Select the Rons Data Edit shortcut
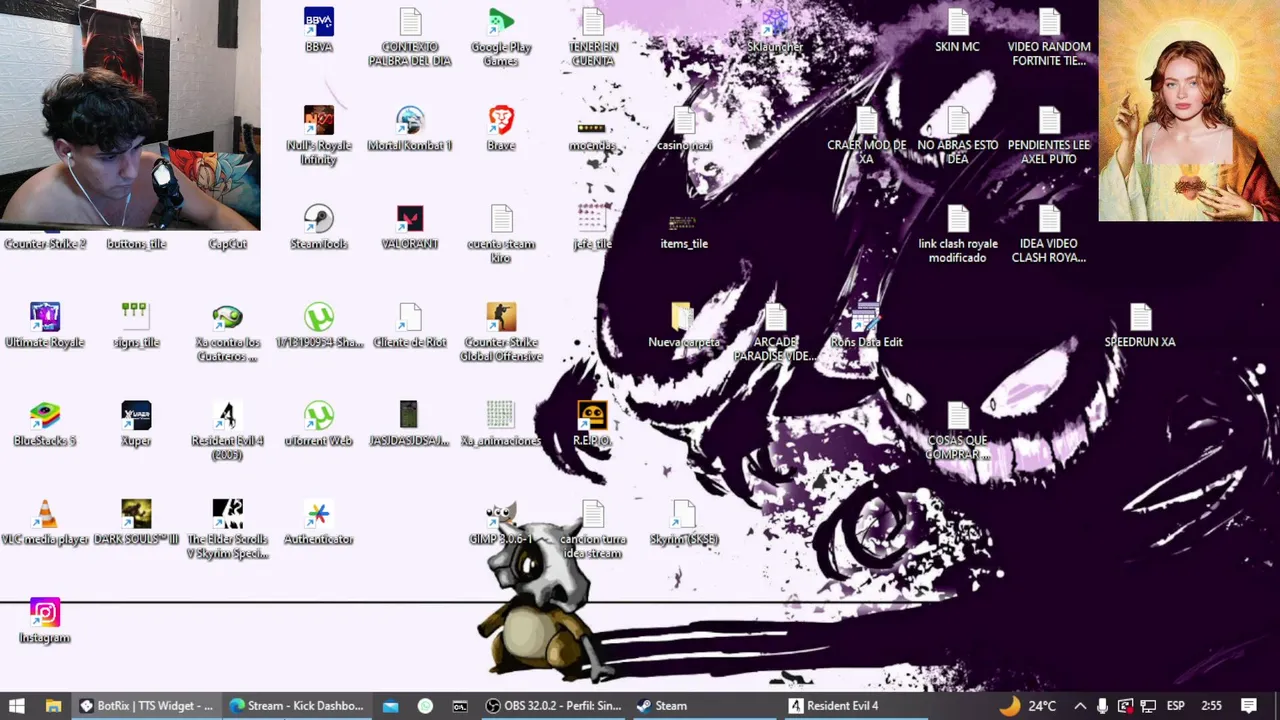Image resolution: width=1280 pixels, height=720 pixels. pyautogui.click(x=866, y=325)
